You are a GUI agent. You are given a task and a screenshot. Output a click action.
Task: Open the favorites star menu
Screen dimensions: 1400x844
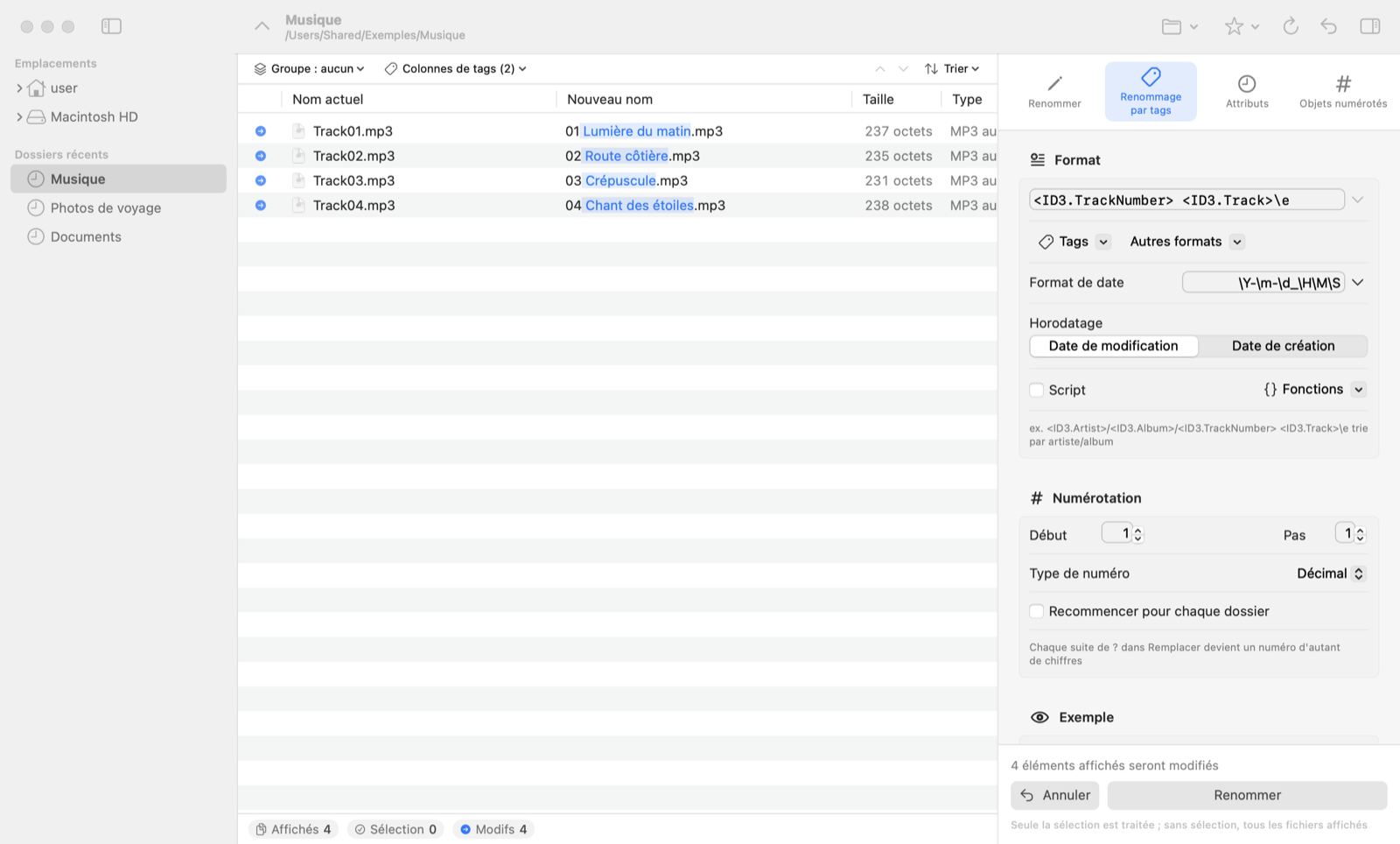coord(1242,26)
